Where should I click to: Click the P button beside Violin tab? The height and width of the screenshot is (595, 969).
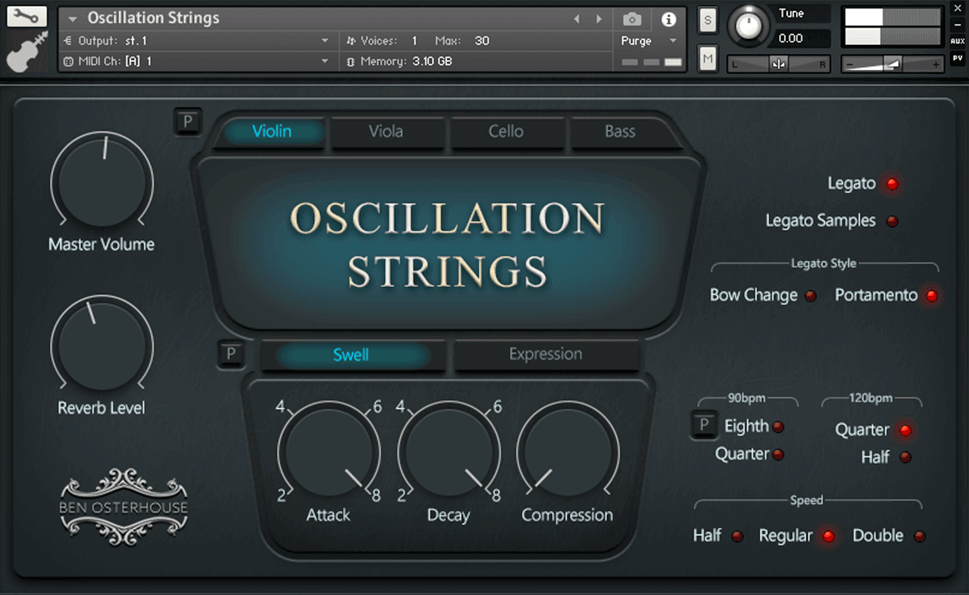pyautogui.click(x=188, y=122)
